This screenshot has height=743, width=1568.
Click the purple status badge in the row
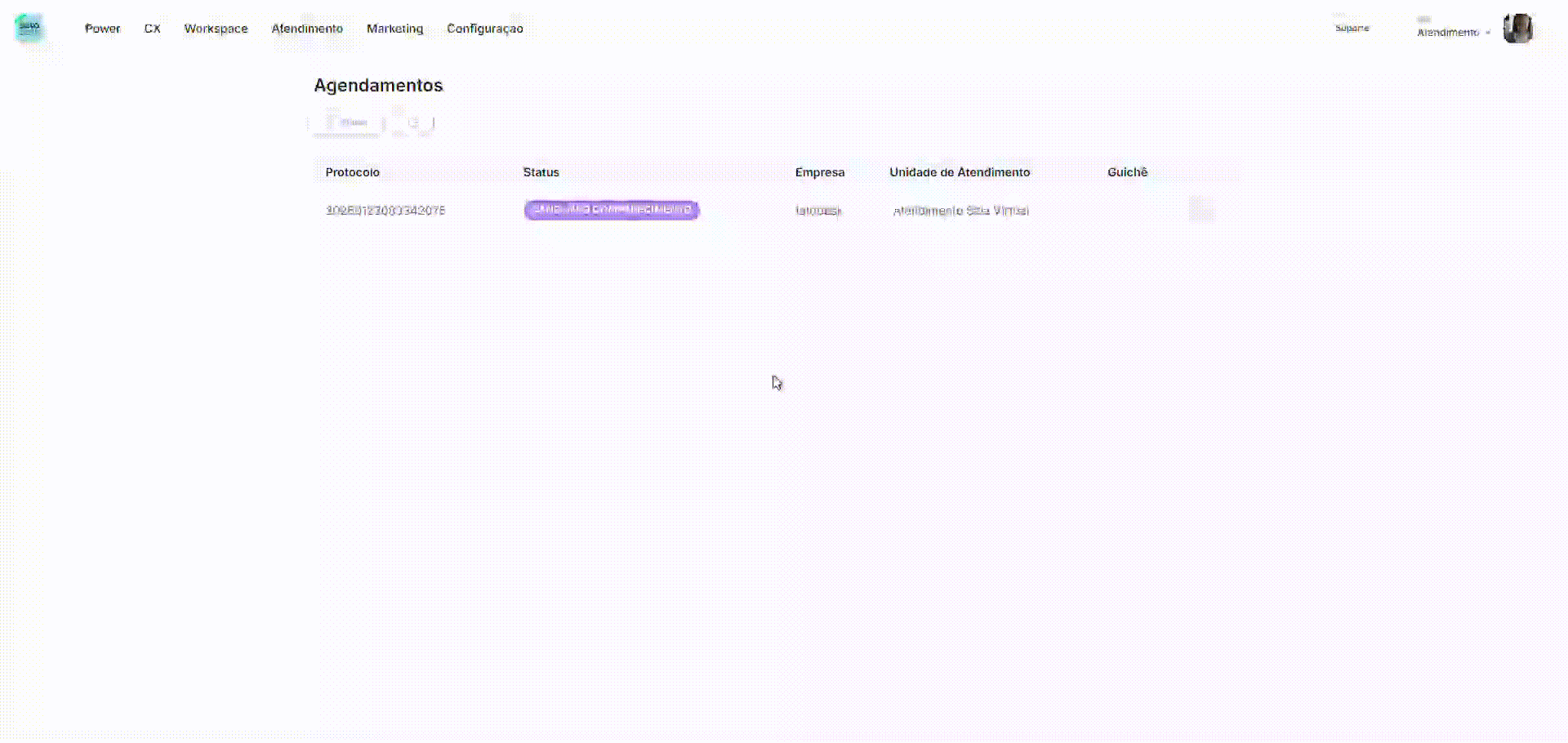coord(611,210)
